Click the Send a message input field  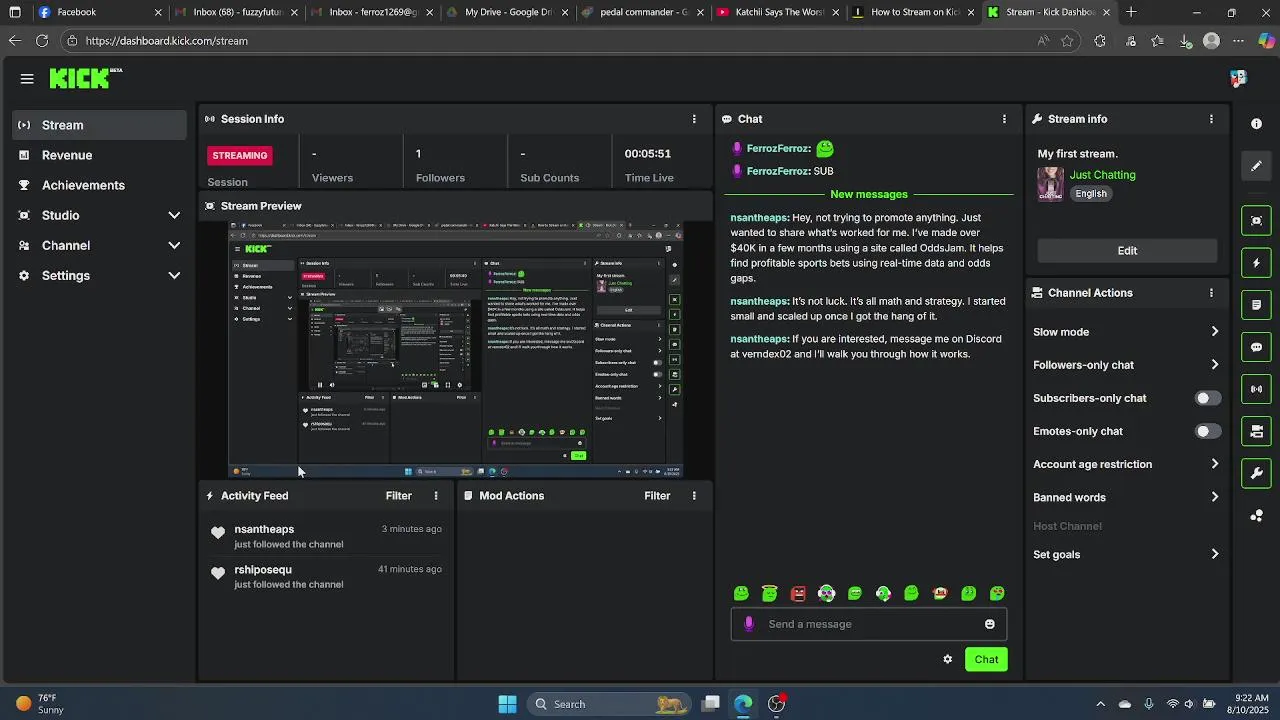click(868, 624)
